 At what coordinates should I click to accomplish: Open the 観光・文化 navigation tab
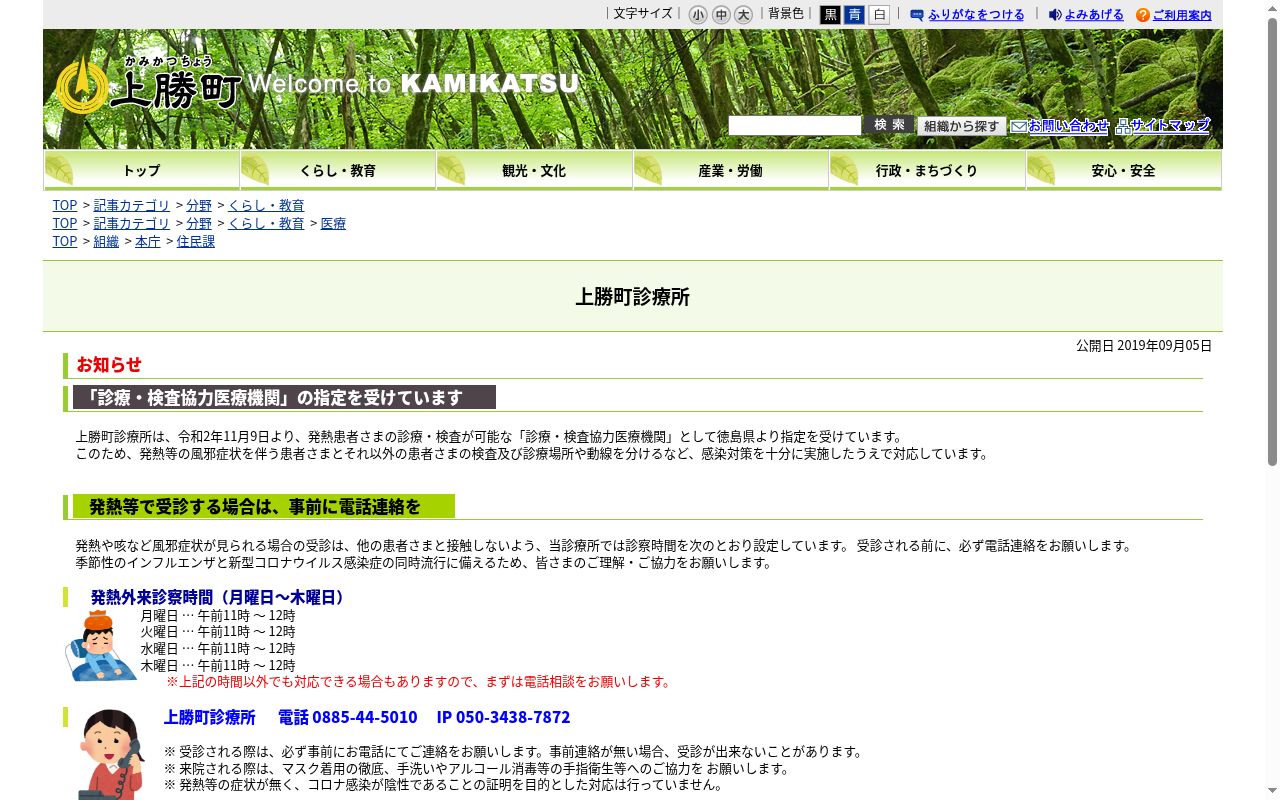tap(534, 170)
